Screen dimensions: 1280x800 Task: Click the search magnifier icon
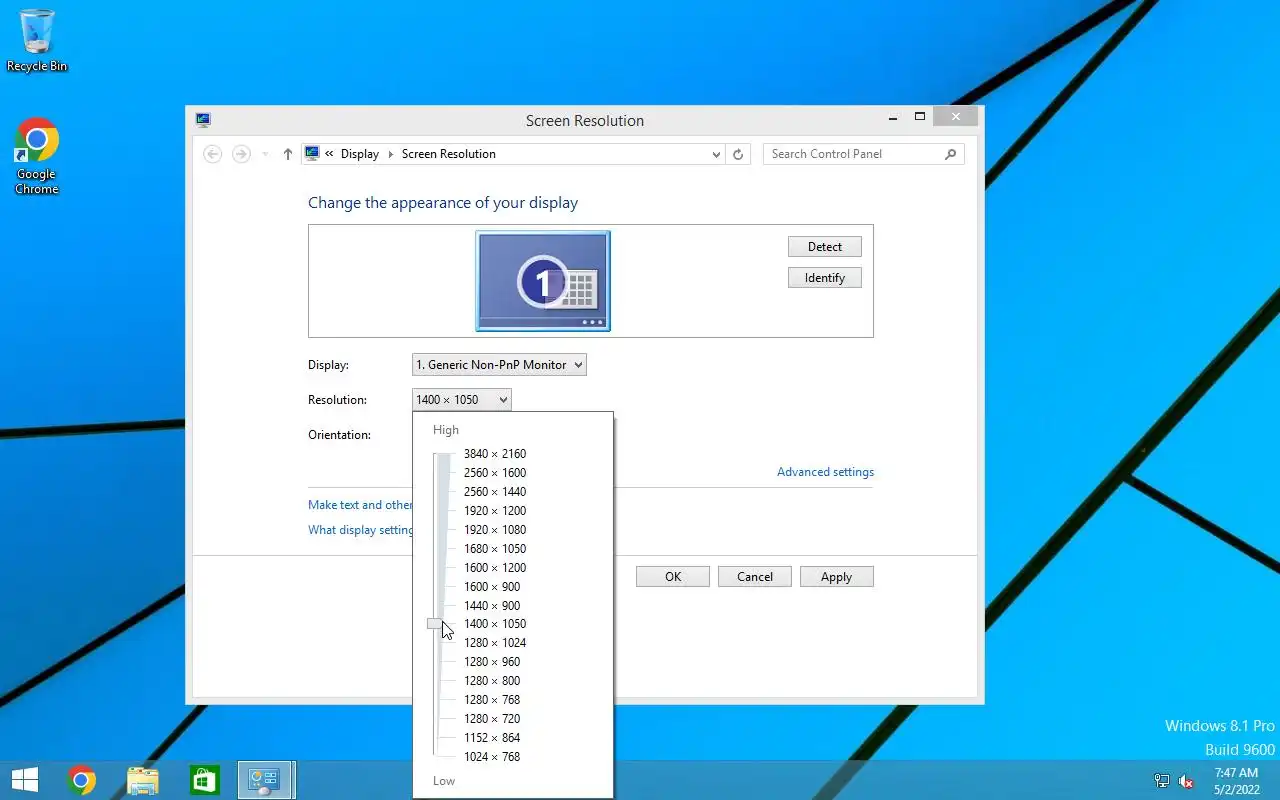click(x=950, y=154)
